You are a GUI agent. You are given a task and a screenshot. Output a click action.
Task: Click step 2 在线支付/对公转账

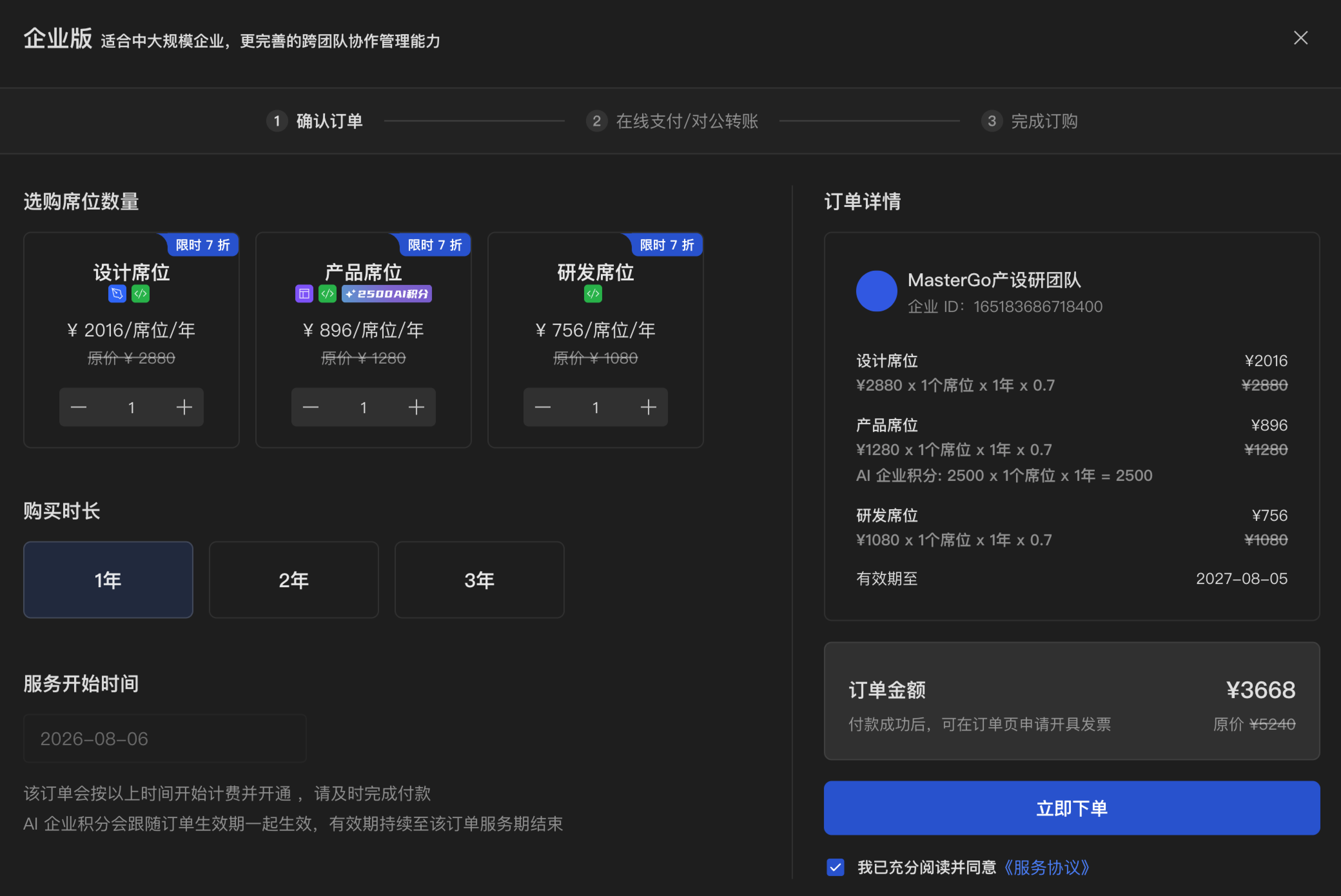(672, 121)
